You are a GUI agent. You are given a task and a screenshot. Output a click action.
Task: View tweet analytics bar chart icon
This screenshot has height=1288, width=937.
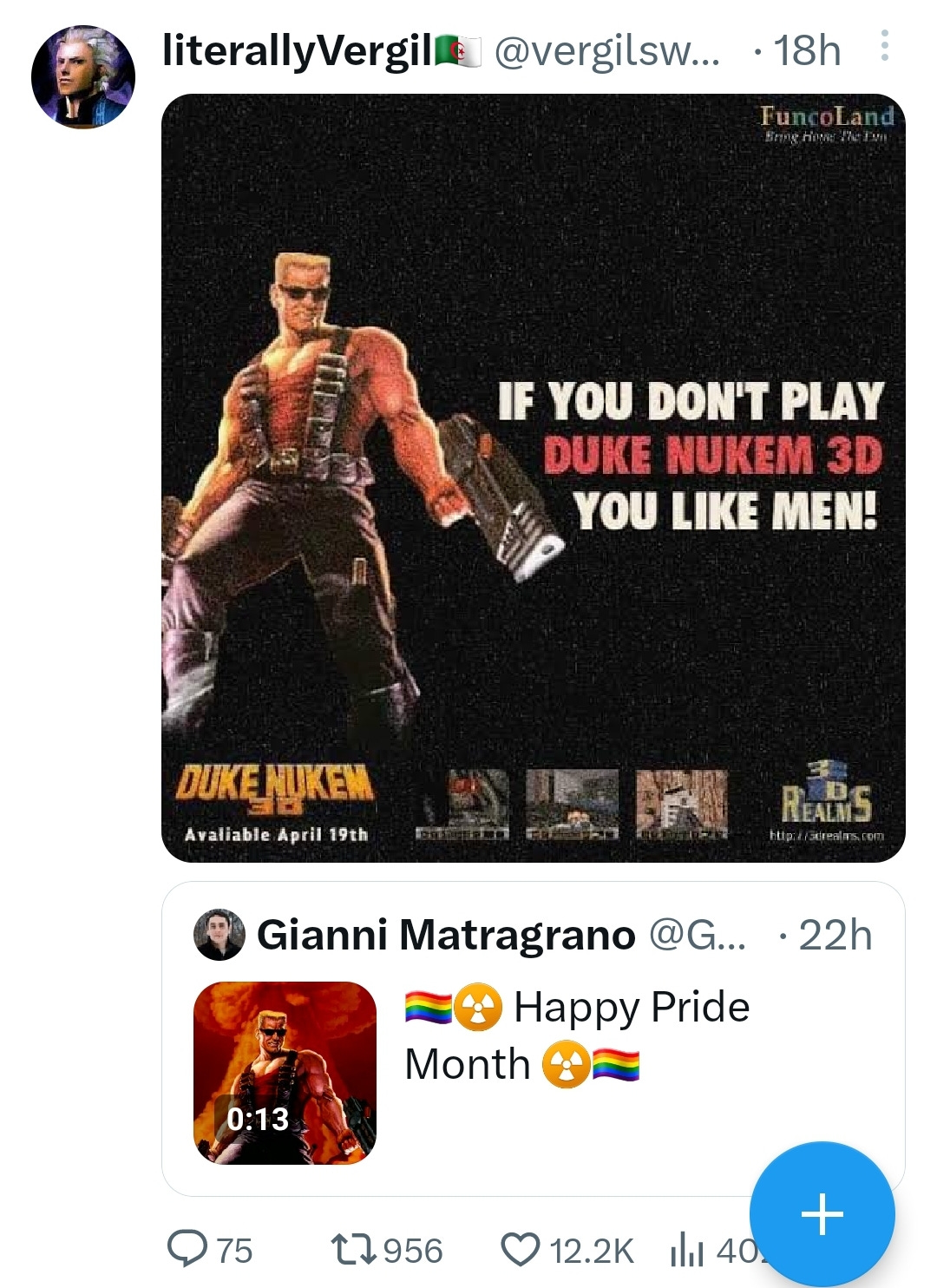(686, 1251)
